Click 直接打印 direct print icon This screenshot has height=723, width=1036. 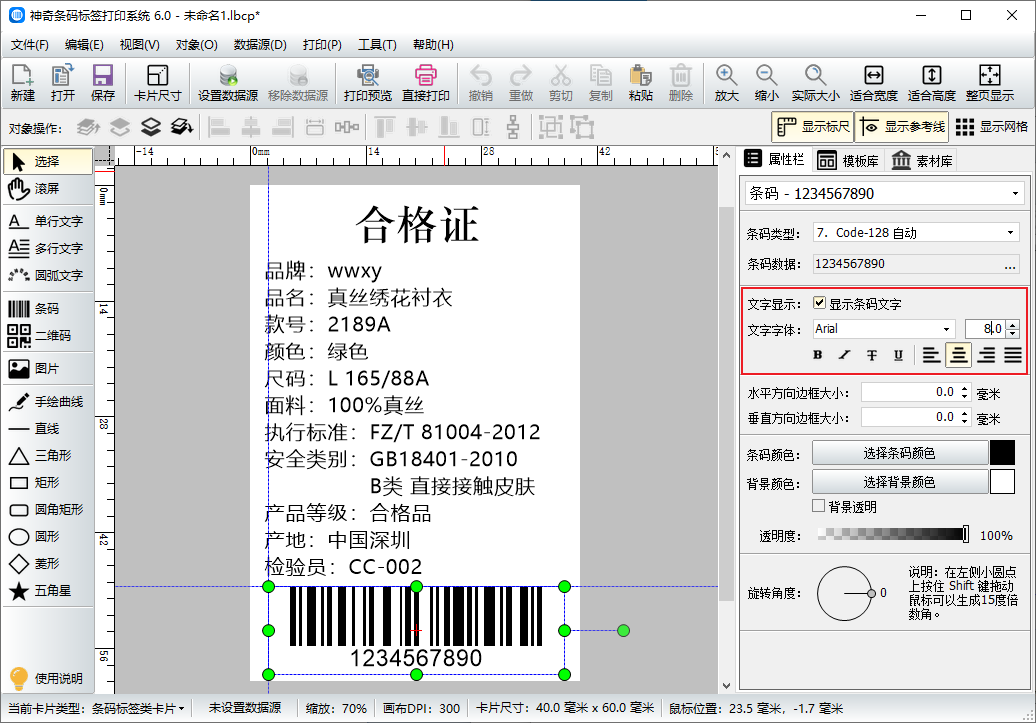tap(426, 83)
